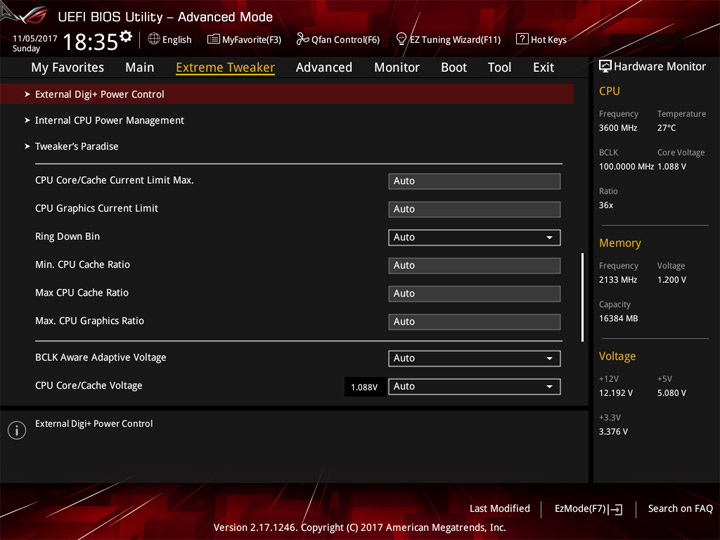
Task: Open the Tool tab
Action: (499, 68)
